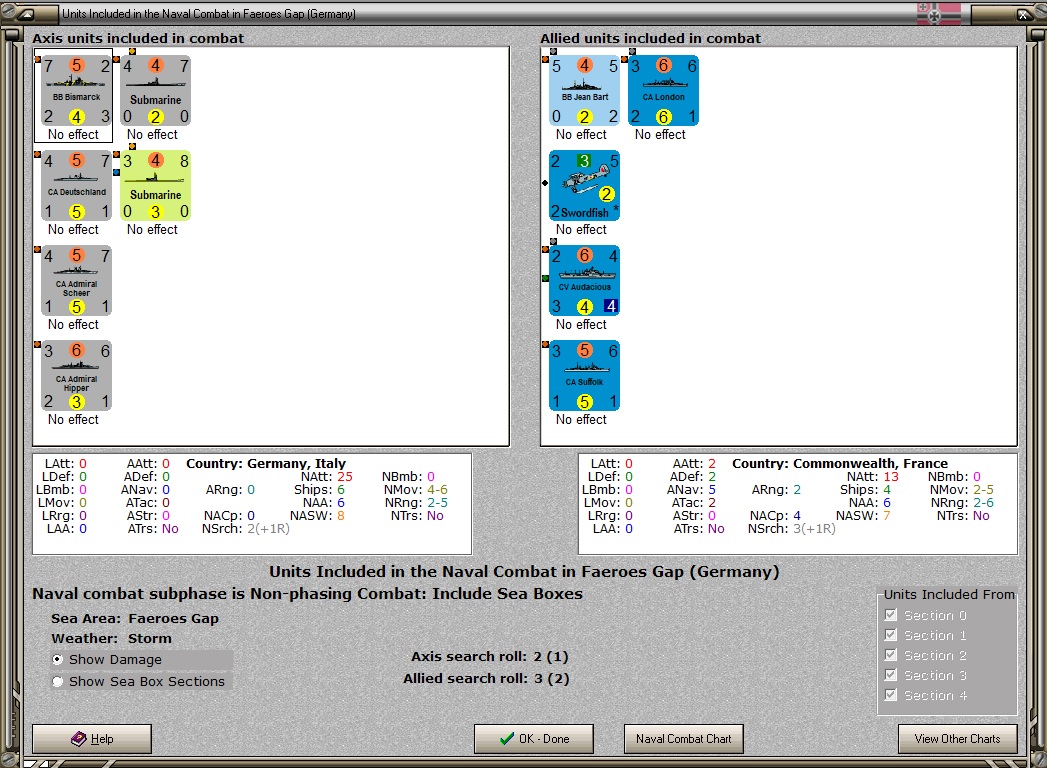Select the CA Admiral Hipper counter
Screen dimensions: 1047x768
tap(76, 375)
